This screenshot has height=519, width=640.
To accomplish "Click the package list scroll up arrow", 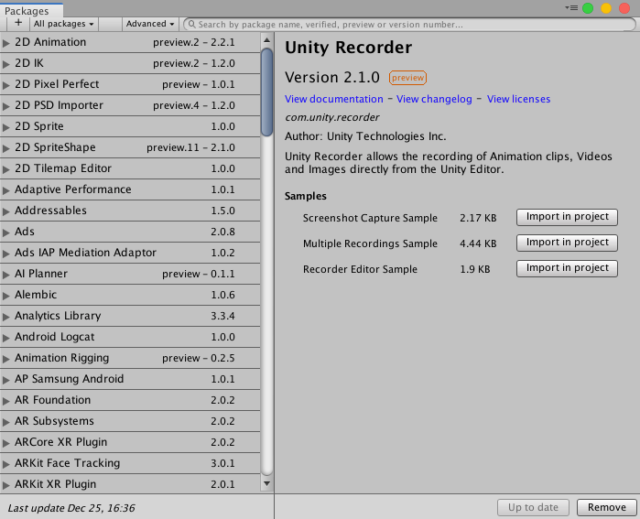I will pos(267,40).
